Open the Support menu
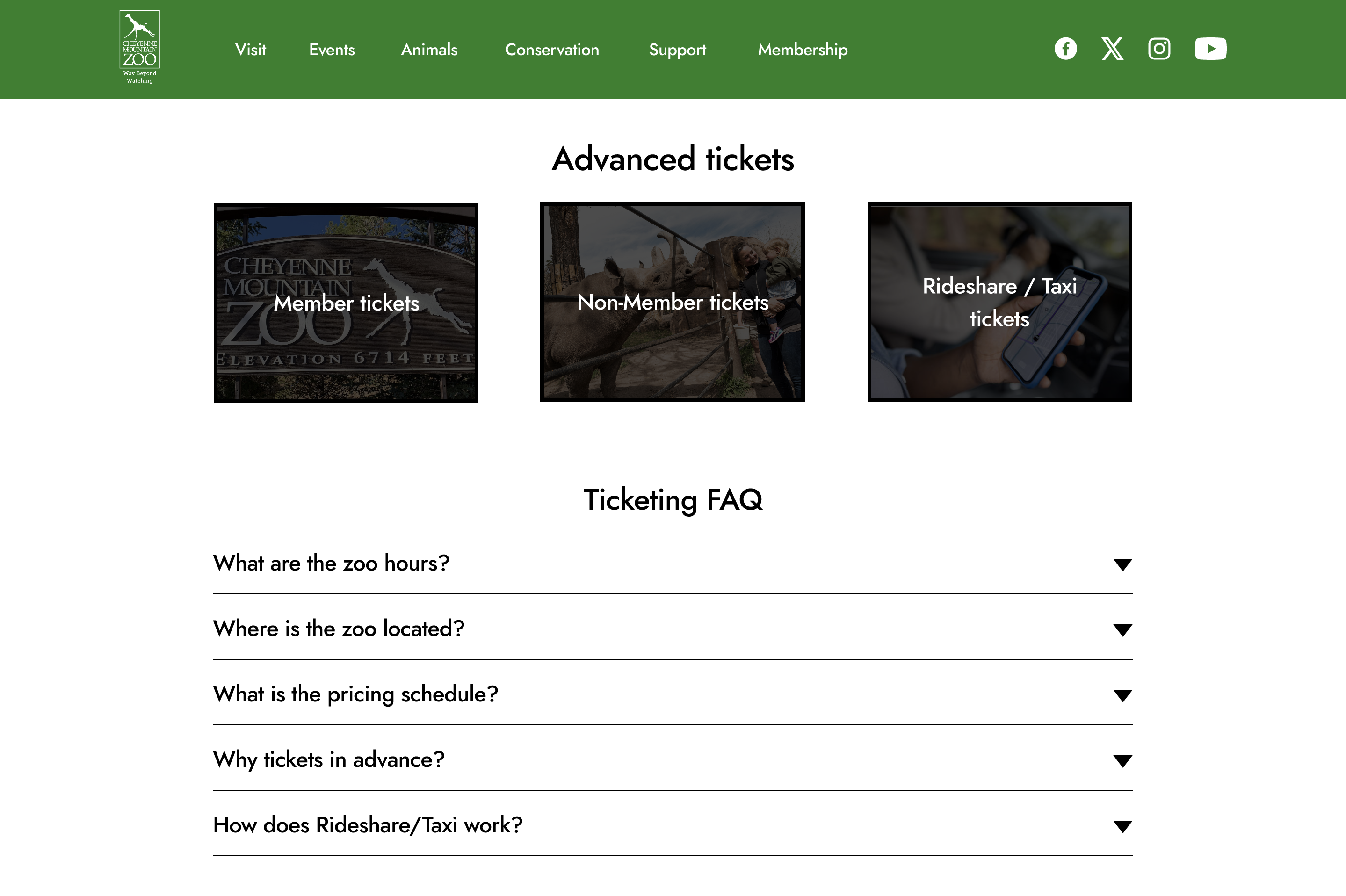The image size is (1346, 896). [x=678, y=50]
